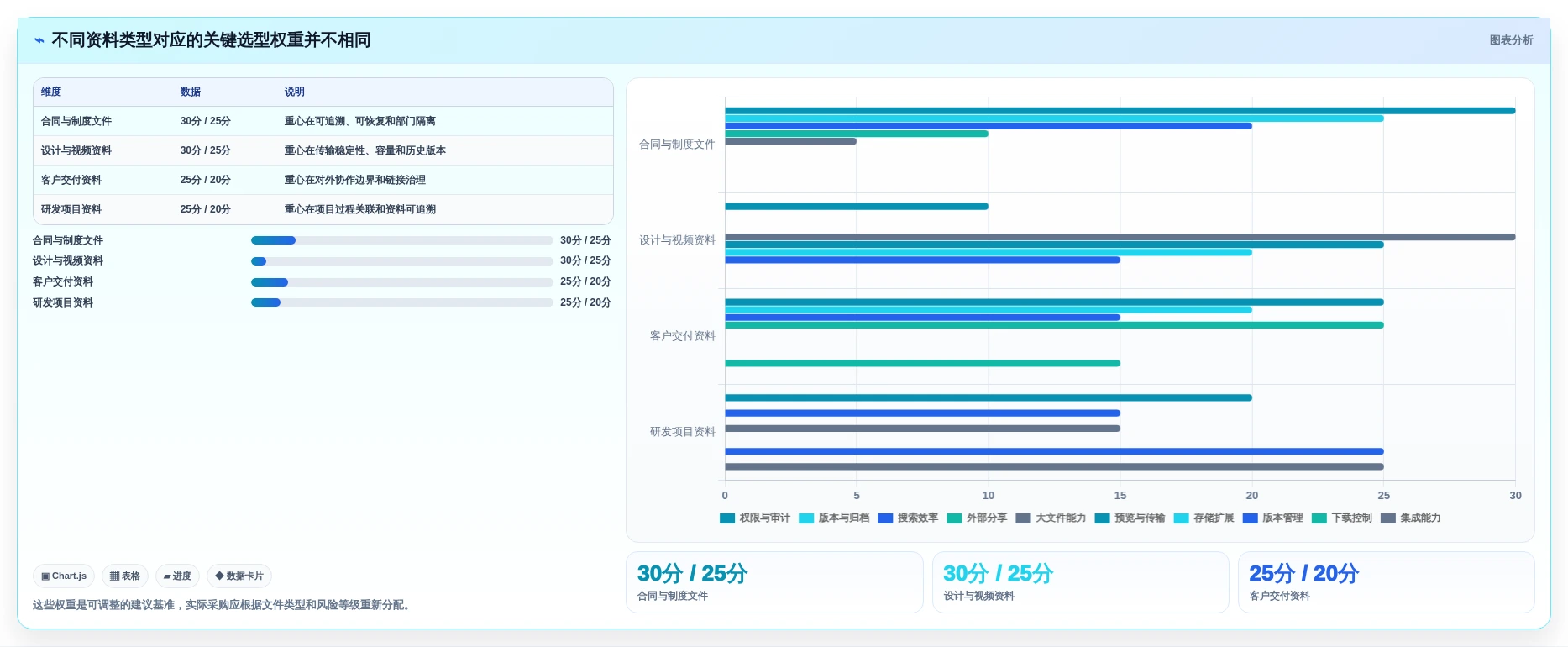This screenshot has width=1568, height=647.
Task: Click 重心在对外协作边界和链接治理 description
Action: point(354,180)
